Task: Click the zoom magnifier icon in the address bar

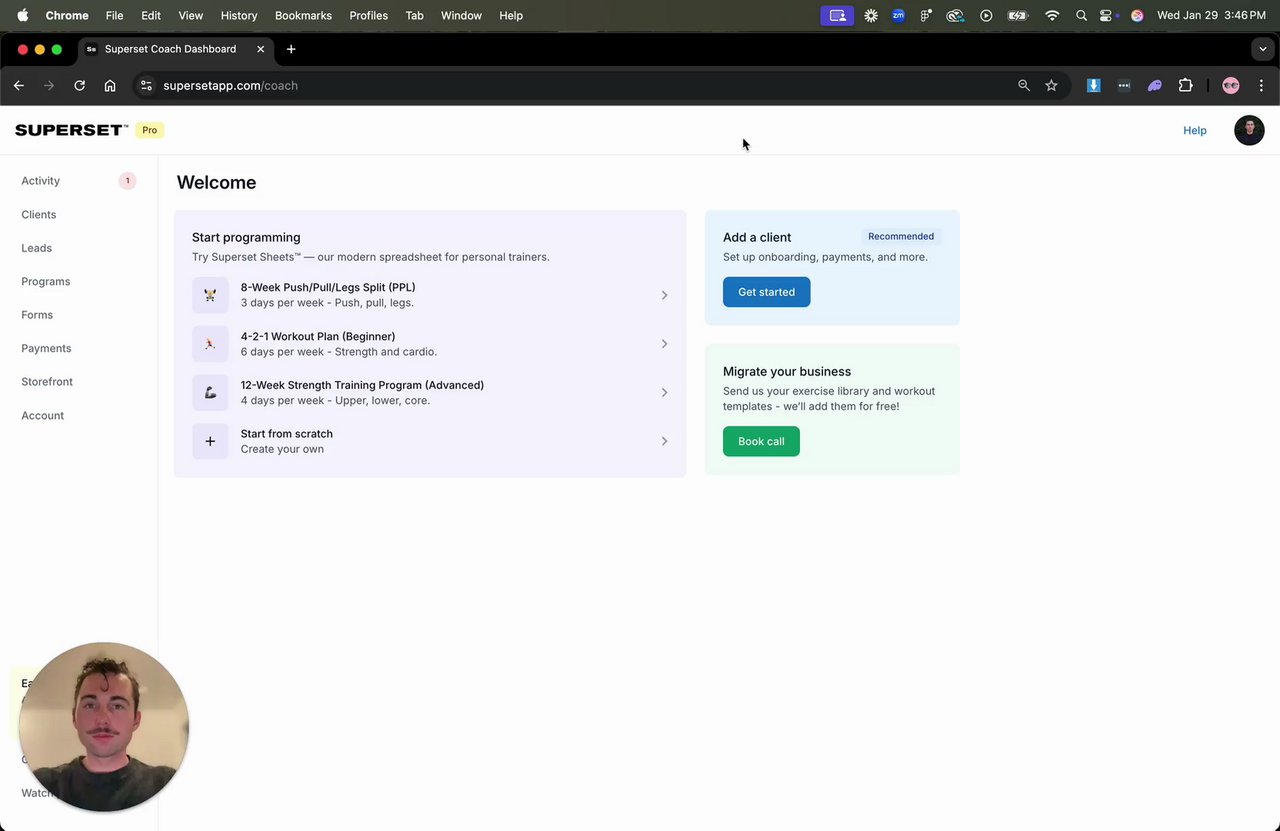Action: pos(1024,86)
